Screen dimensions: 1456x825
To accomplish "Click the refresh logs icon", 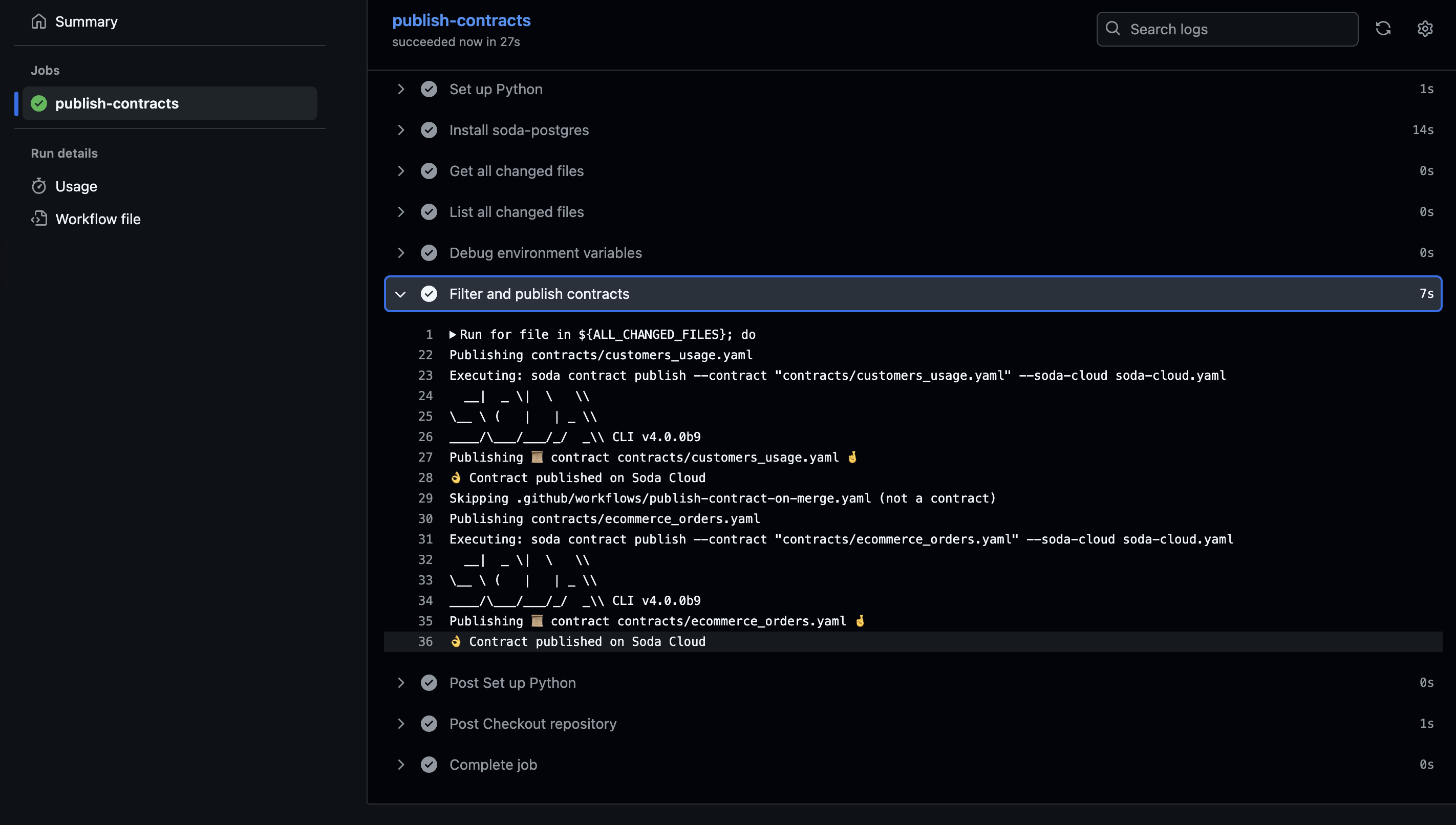I will (x=1383, y=29).
